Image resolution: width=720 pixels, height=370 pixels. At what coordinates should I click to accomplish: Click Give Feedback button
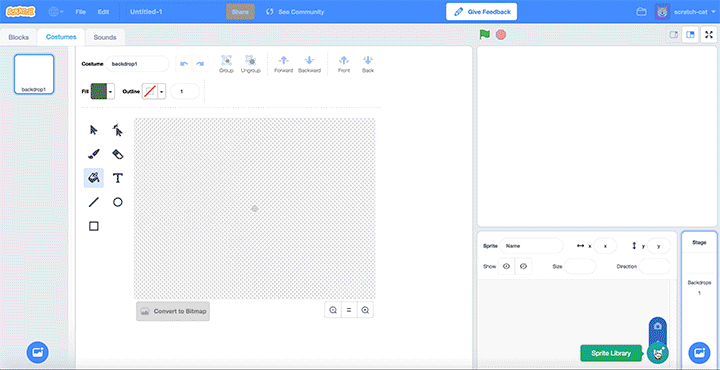tap(481, 12)
